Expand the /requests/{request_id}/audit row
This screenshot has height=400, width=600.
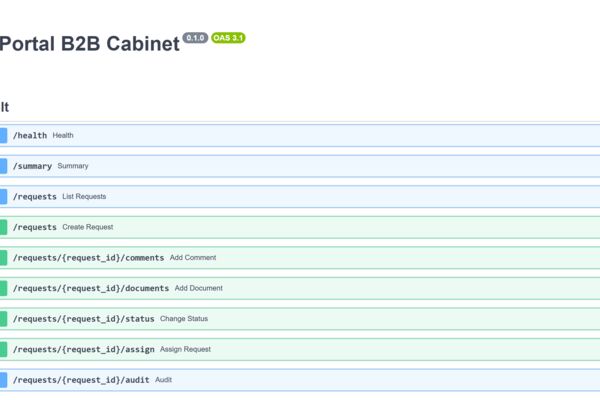point(300,380)
